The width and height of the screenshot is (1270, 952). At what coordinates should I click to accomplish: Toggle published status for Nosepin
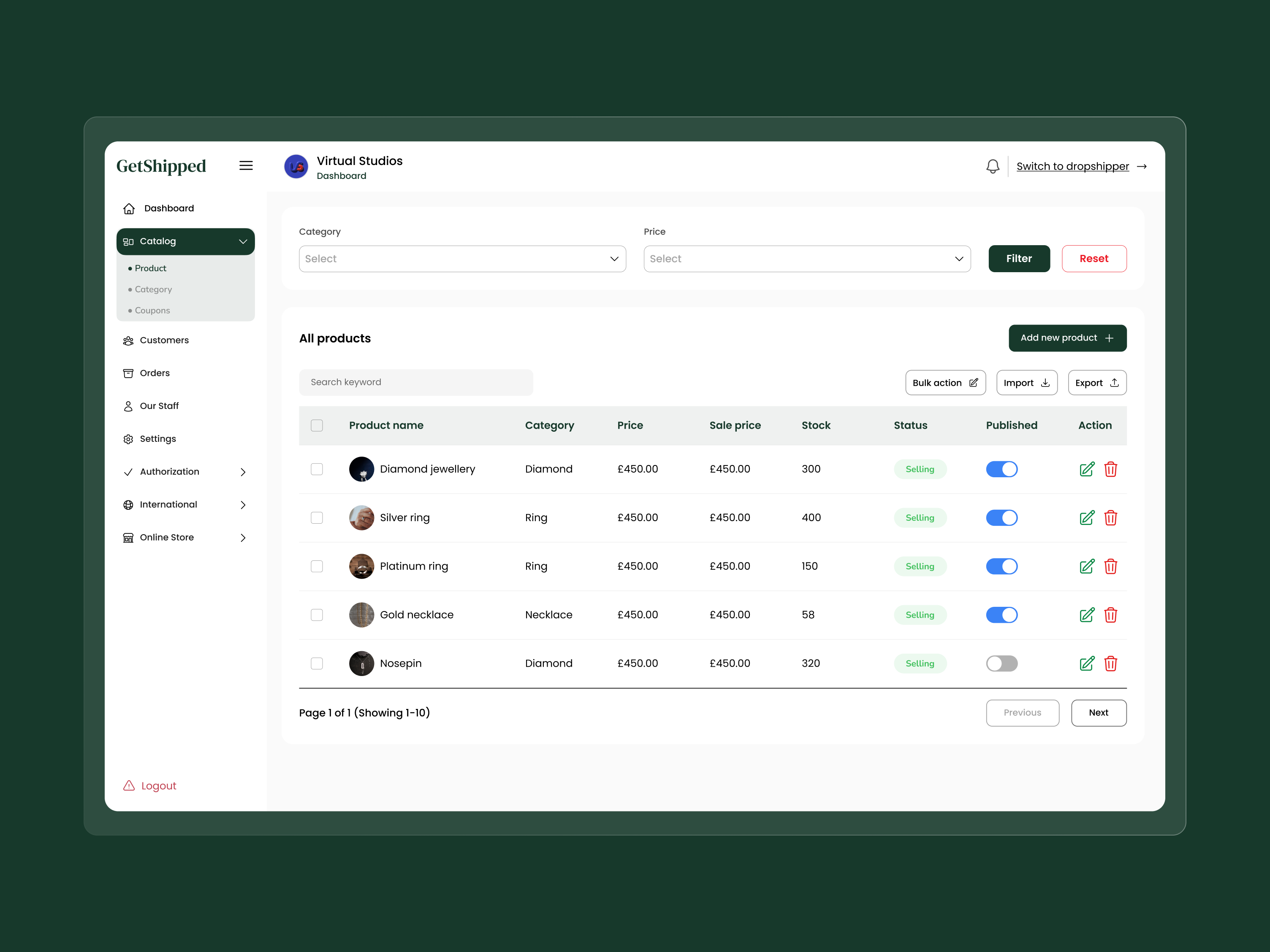(x=1002, y=663)
